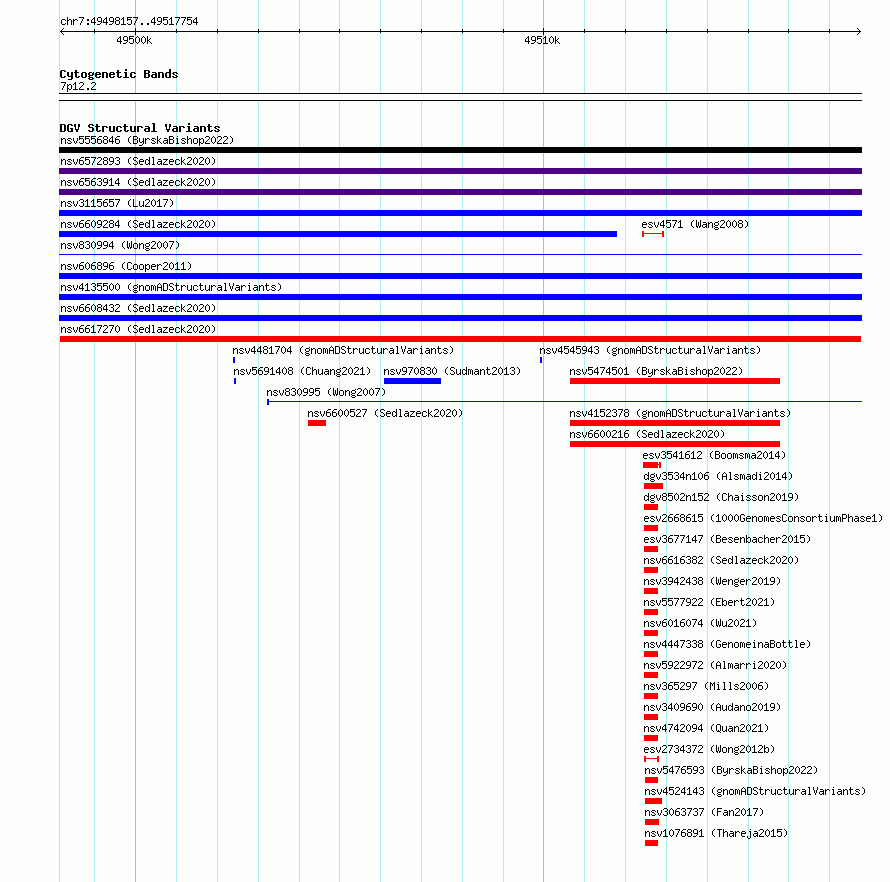The height and width of the screenshot is (882, 890).
Task: Select nsv6617270 (Sedlazeck2020) label
Action: [138, 329]
